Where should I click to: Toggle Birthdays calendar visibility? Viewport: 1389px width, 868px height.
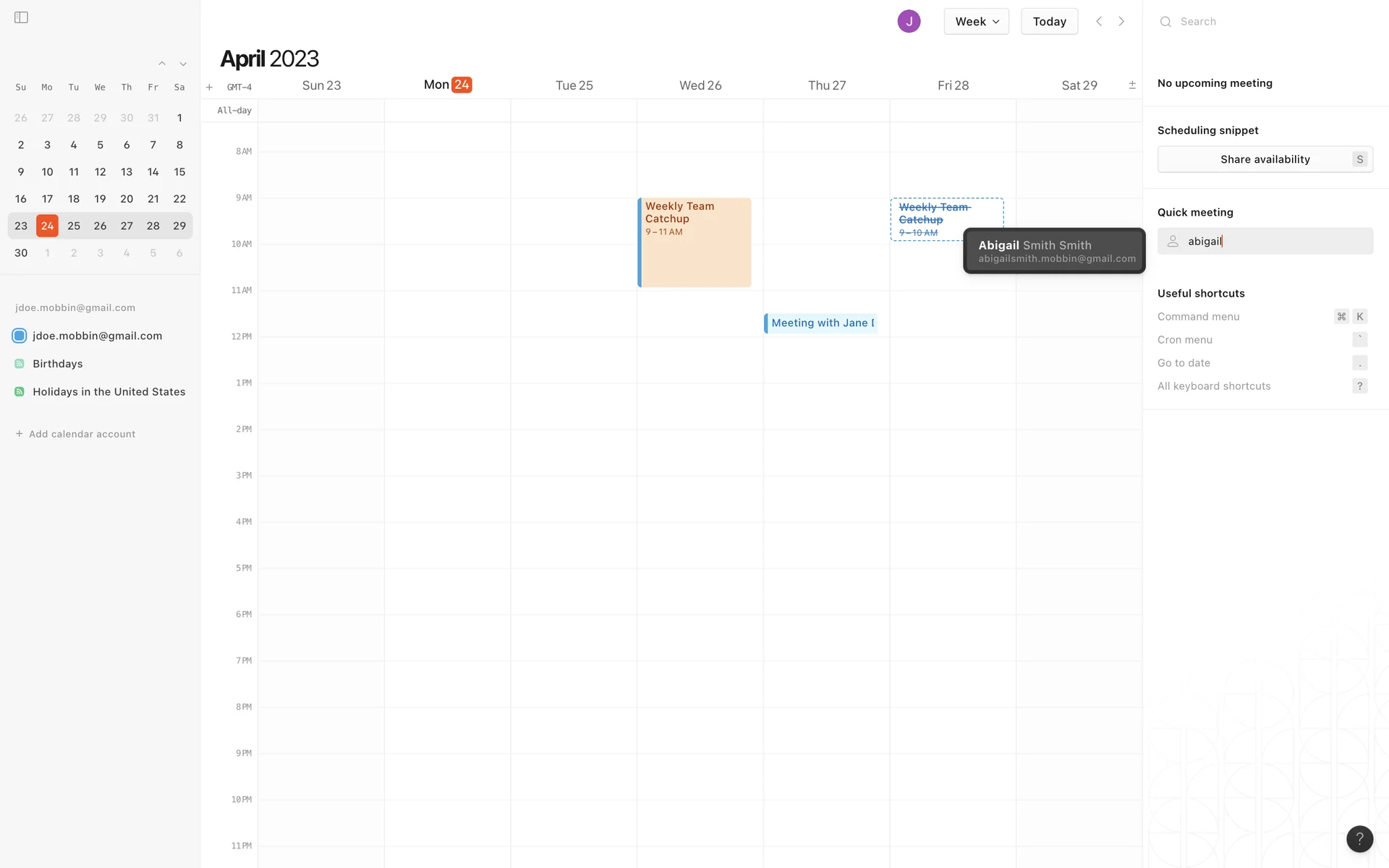point(20,364)
